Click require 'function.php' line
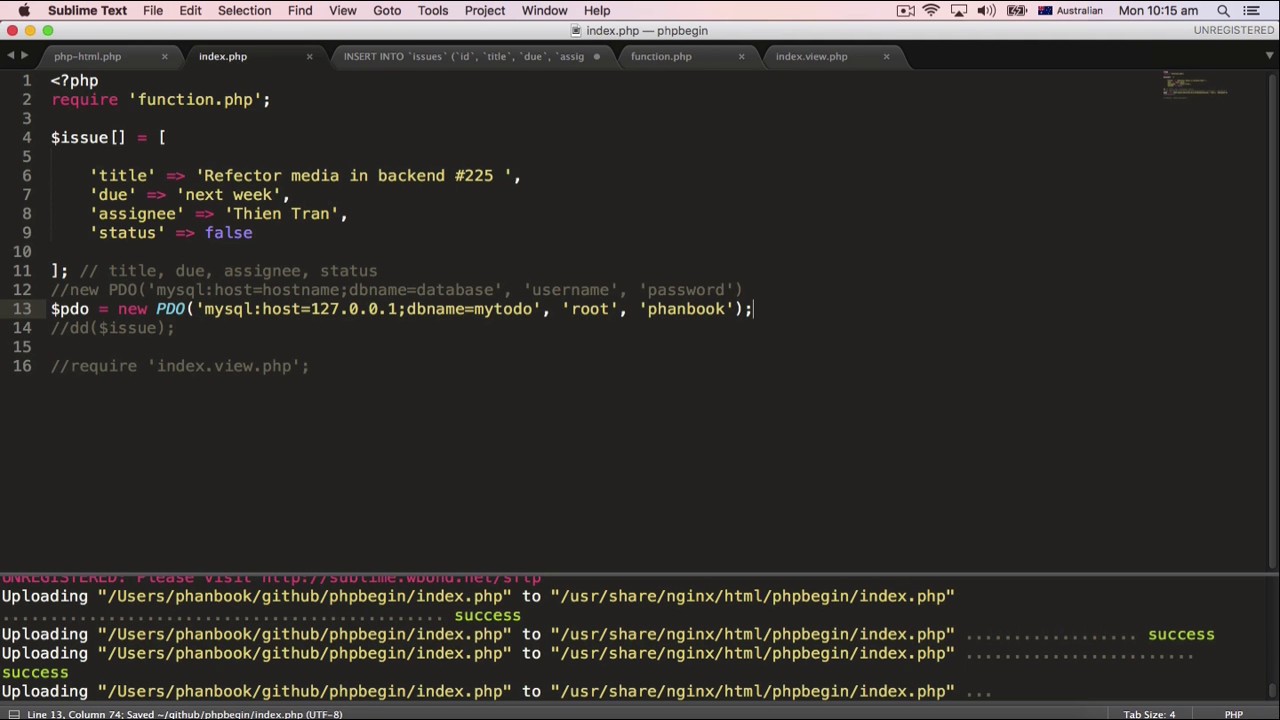The image size is (1280, 720). pos(161,99)
